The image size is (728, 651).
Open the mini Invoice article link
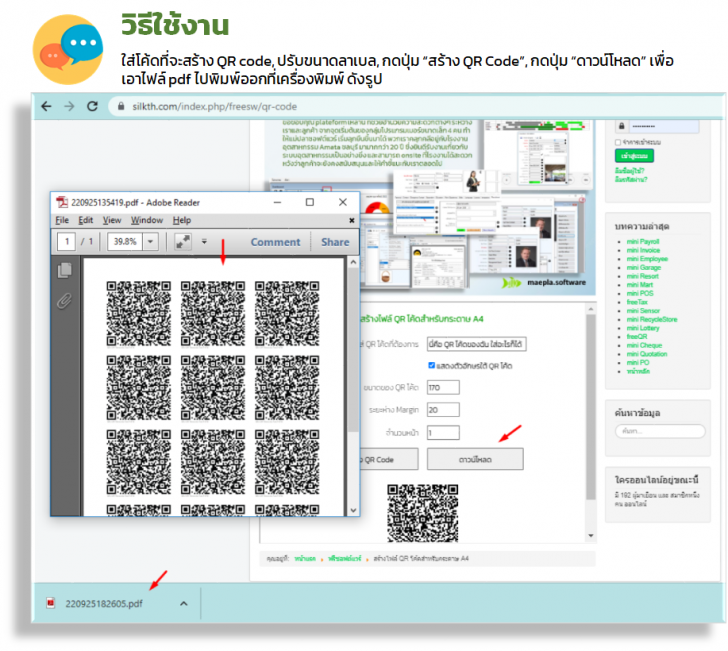[x=643, y=250]
